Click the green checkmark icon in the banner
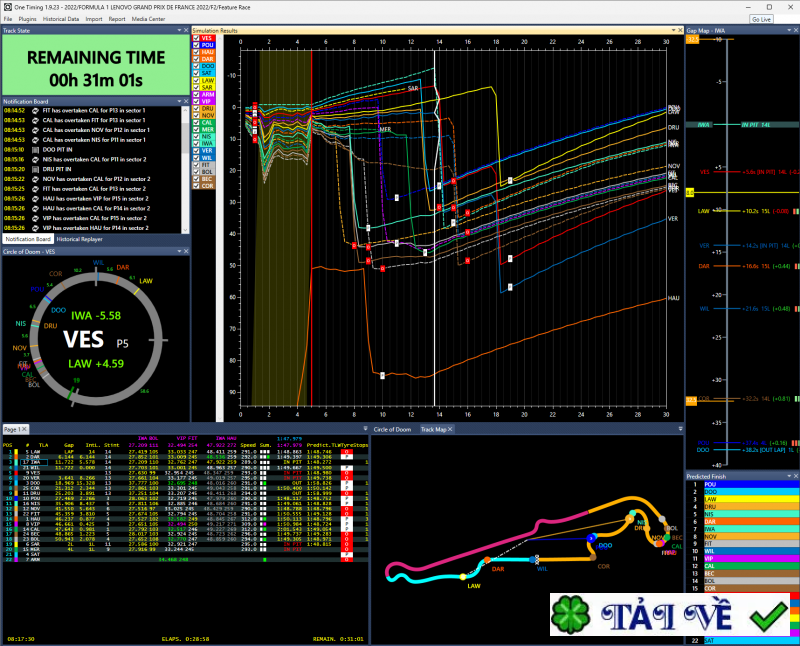 (768, 616)
